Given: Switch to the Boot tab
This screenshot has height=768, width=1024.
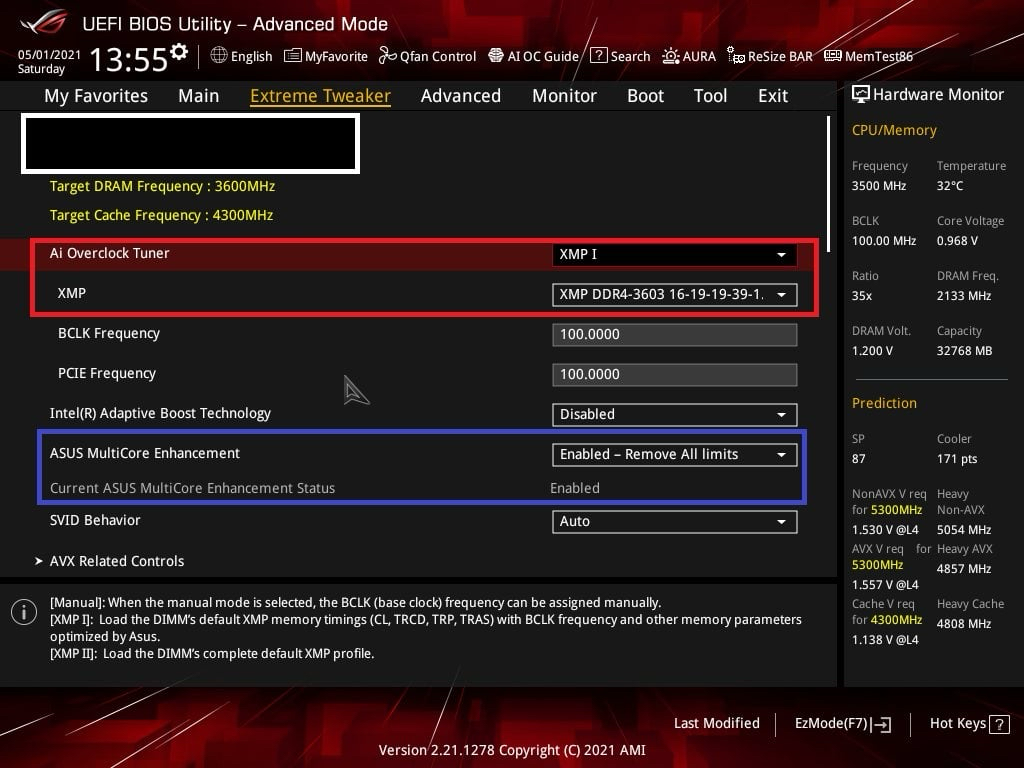Looking at the screenshot, I should (645, 96).
